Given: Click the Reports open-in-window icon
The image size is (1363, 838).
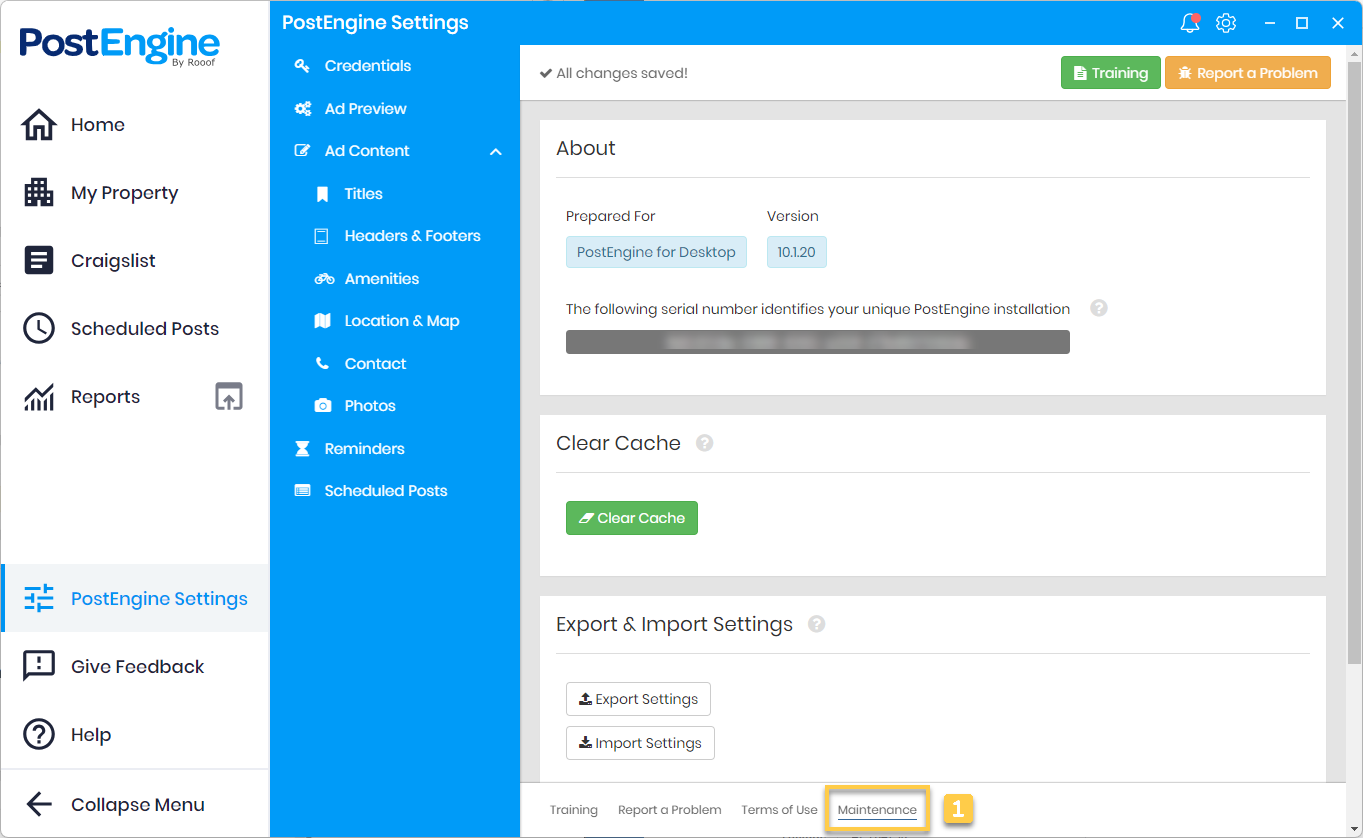Looking at the screenshot, I should coord(229,396).
